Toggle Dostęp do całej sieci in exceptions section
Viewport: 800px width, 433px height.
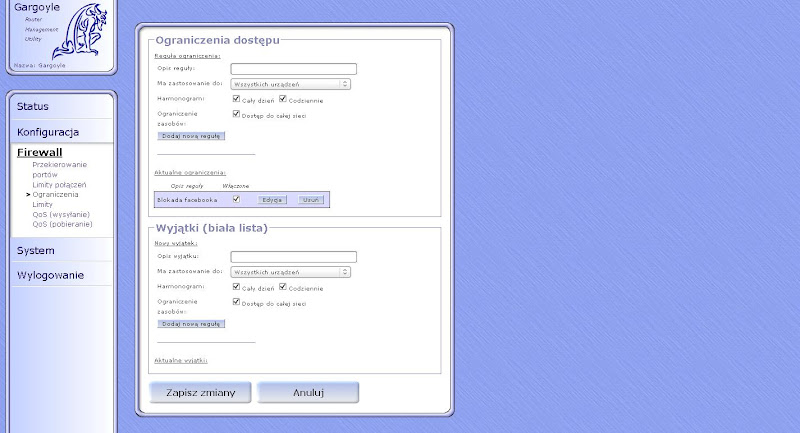pyautogui.click(x=236, y=302)
